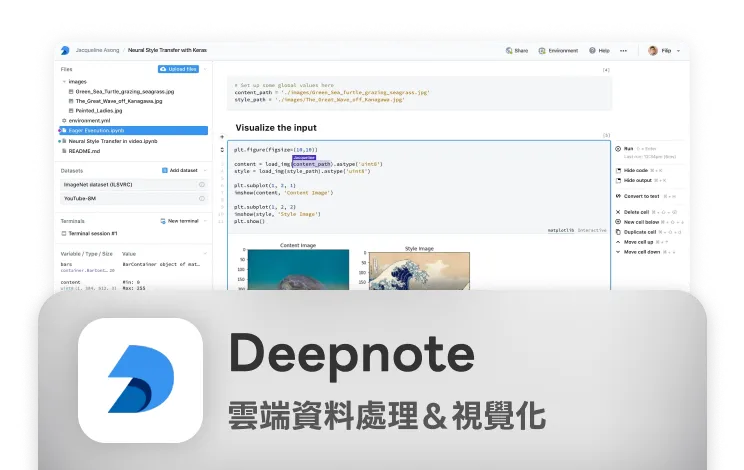Click into the plt.figure code cell editor
The height and width of the screenshot is (470, 744).
point(418,185)
